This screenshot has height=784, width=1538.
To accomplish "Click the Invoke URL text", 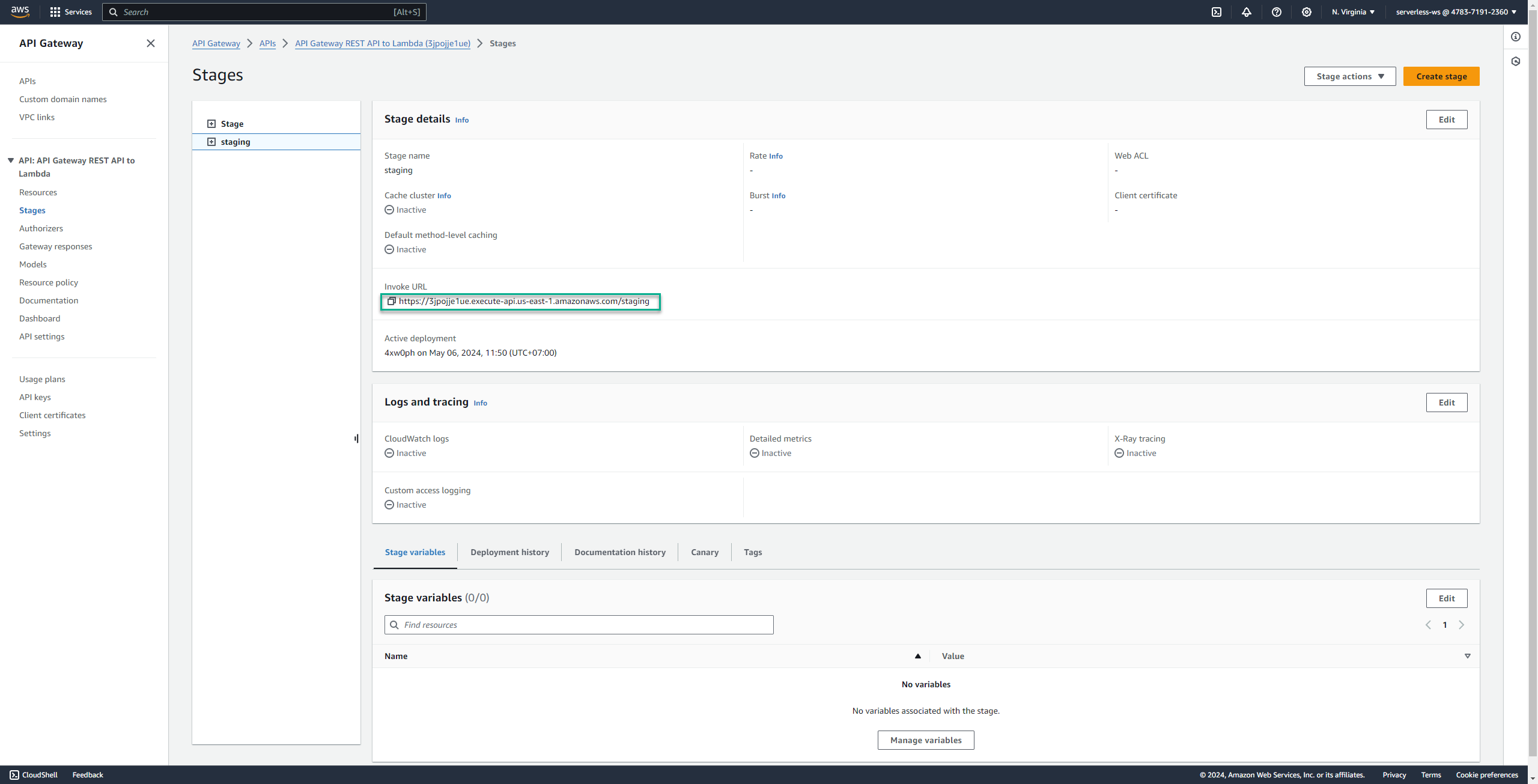I will pos(524,301).
